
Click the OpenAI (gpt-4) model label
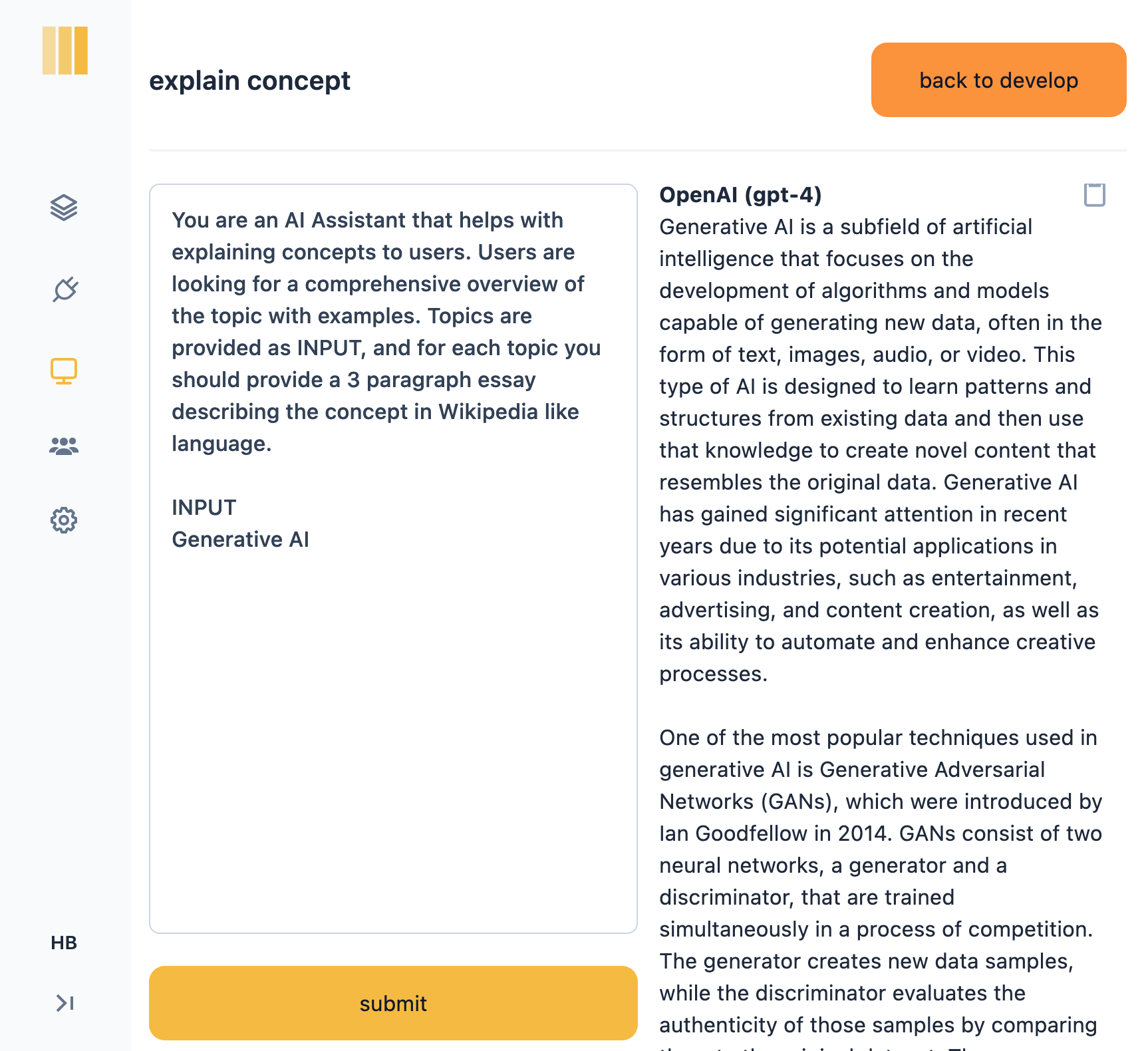740,195
